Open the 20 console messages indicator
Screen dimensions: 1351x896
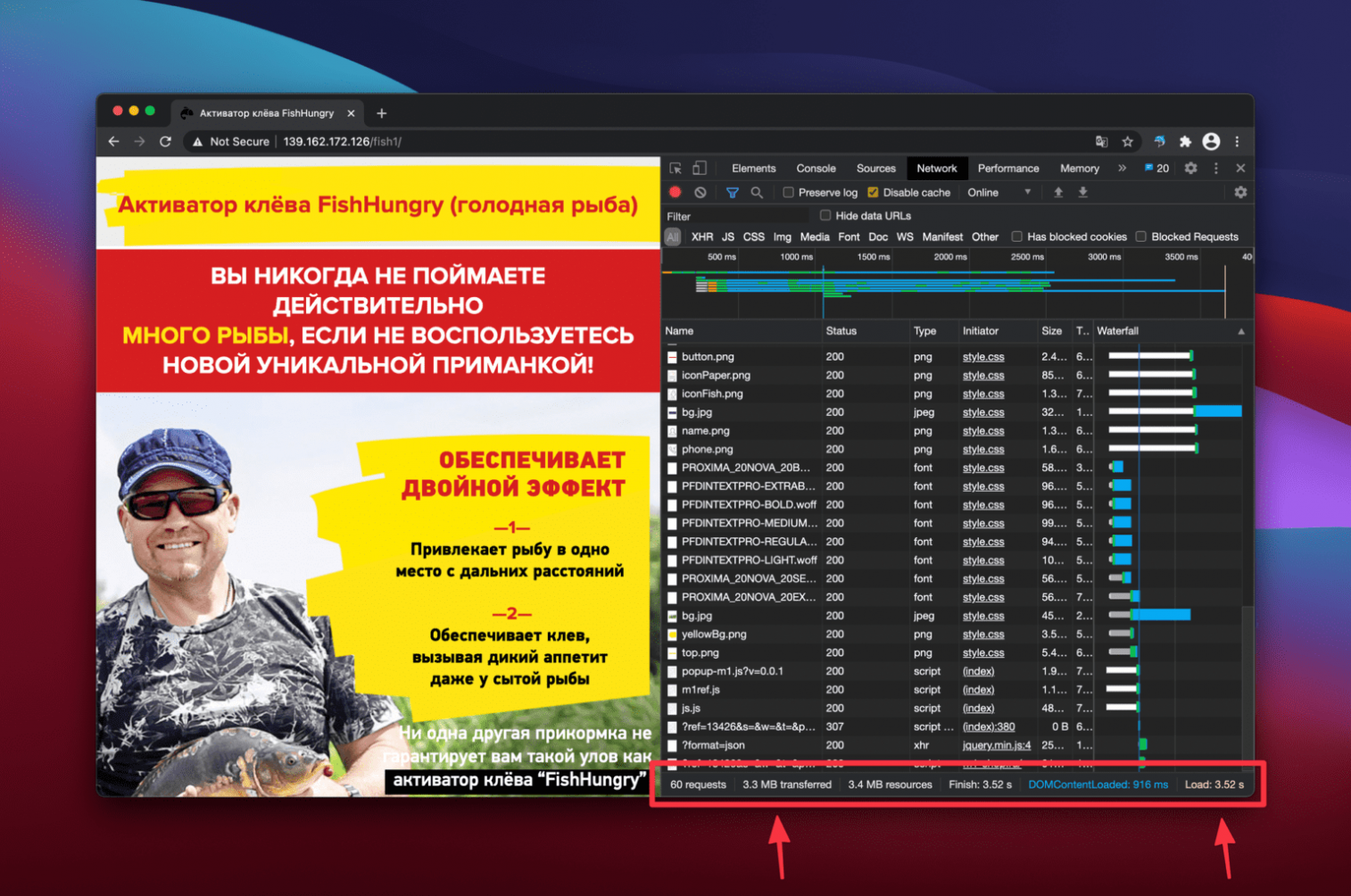1156,168
